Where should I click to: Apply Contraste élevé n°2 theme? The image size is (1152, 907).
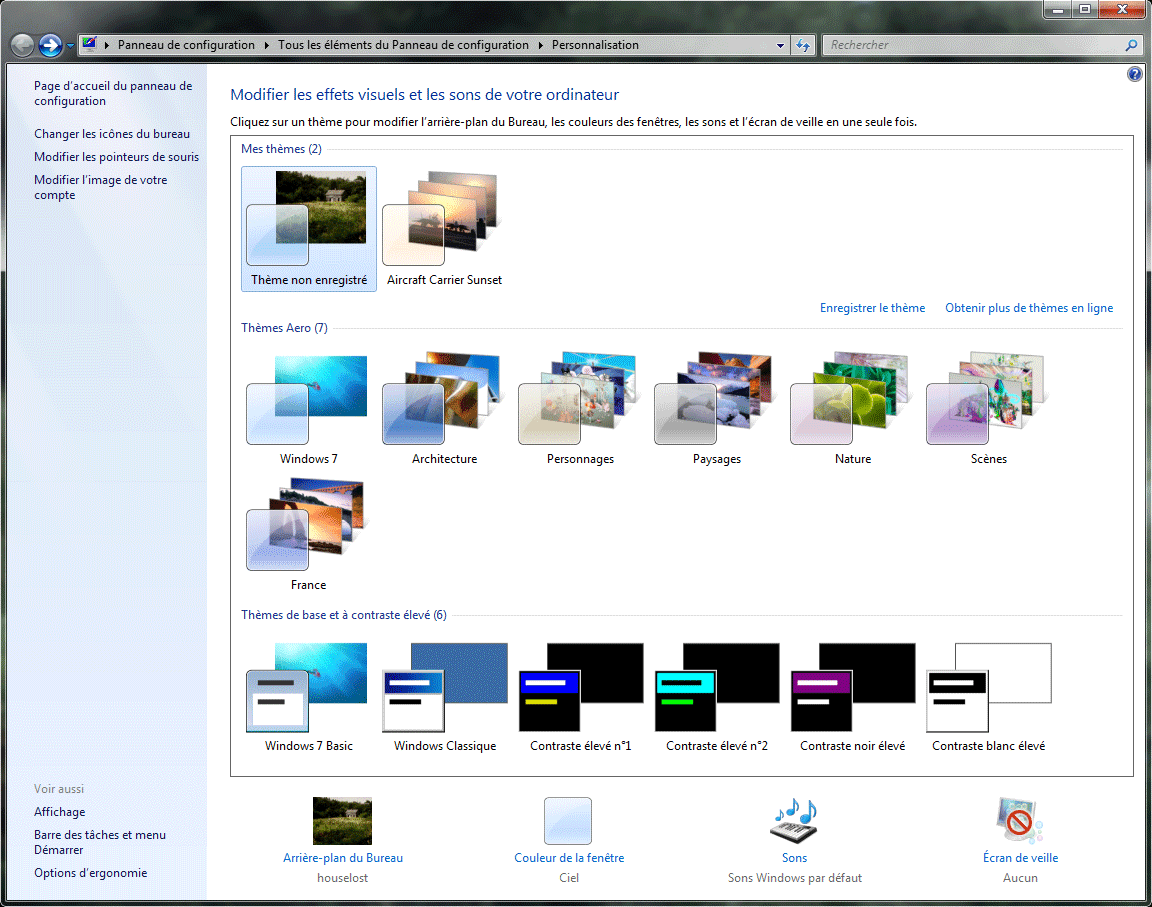tap(716, 696)
